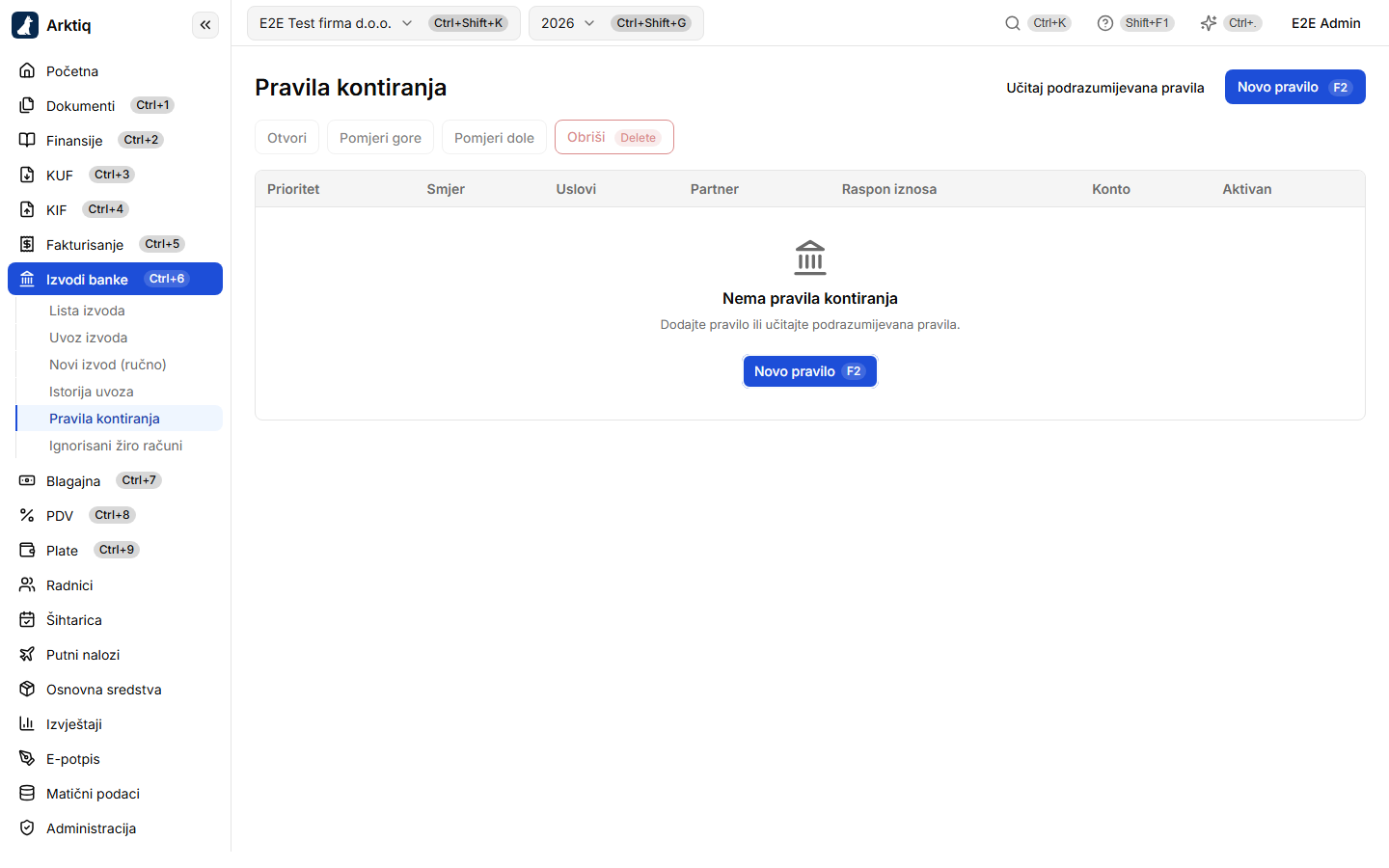This screenshot has width=1389, height=868.
Task: Open the AI sparkle assistant icon
Action: click(1209, 23)
